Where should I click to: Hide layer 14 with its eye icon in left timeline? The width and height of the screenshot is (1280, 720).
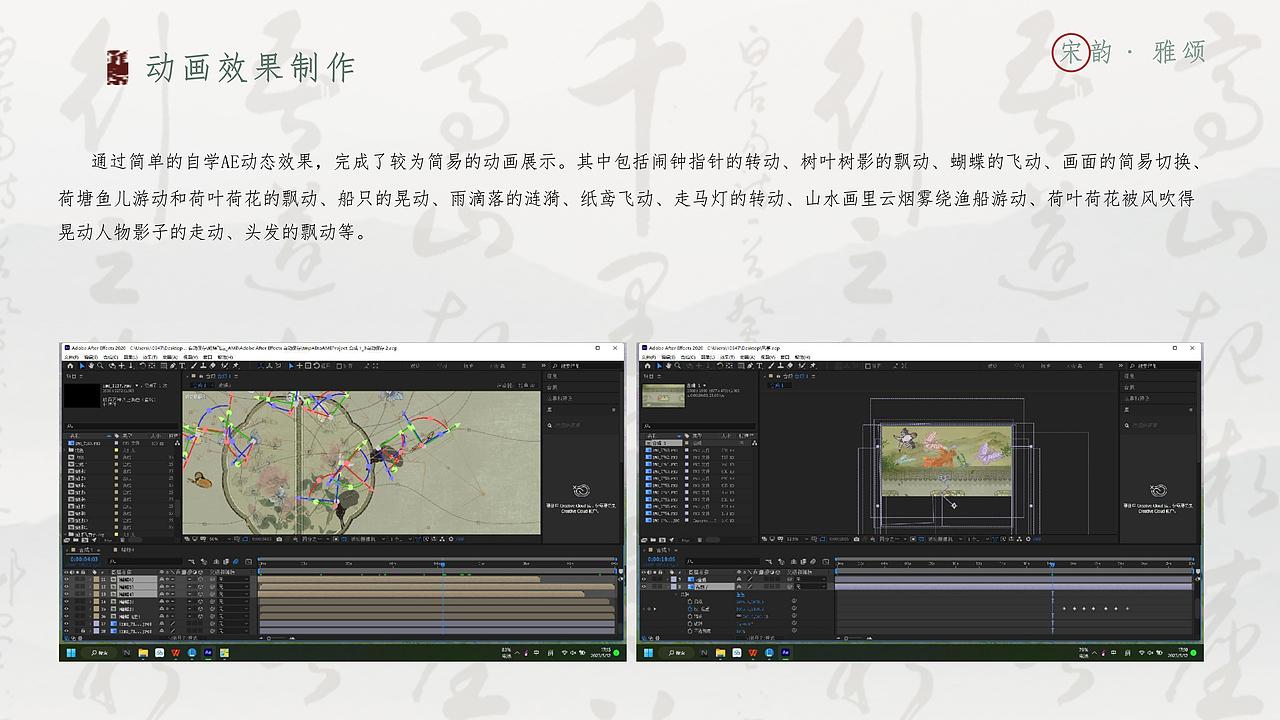pyautogui.click(x=66, y=602)
